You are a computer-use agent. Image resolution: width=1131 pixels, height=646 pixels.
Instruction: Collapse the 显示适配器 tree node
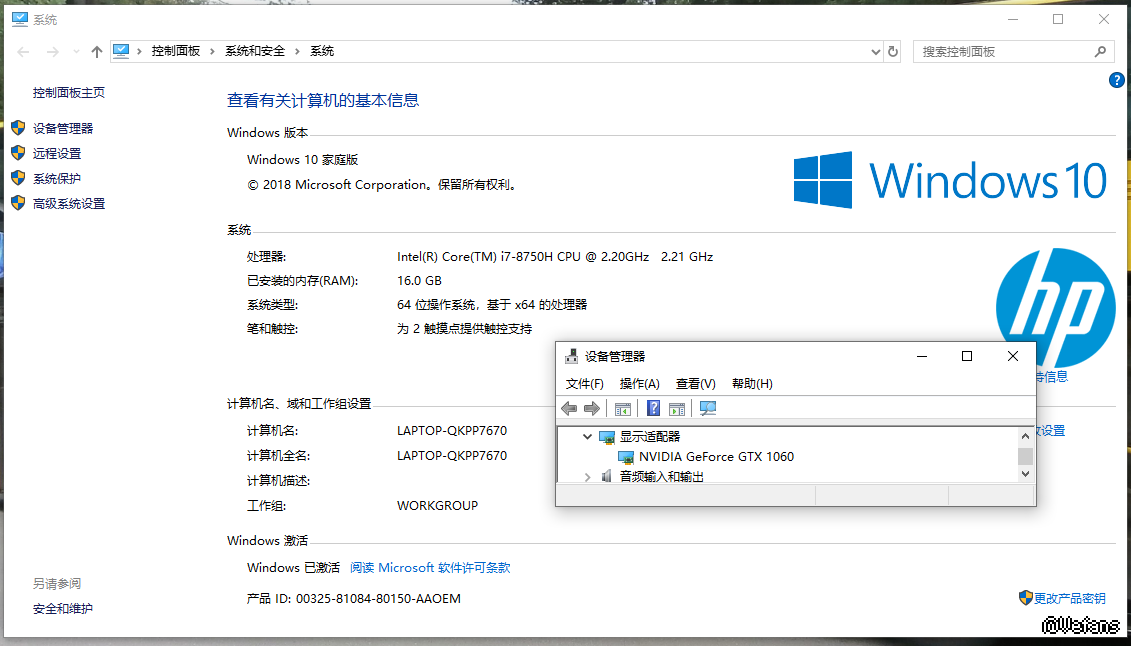tap(587, 437)
